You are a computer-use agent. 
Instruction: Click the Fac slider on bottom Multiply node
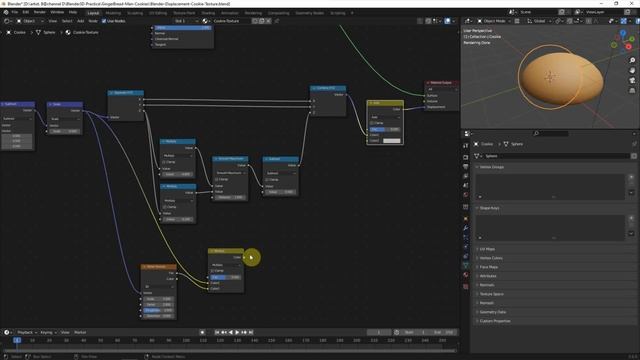coord(225,277)
